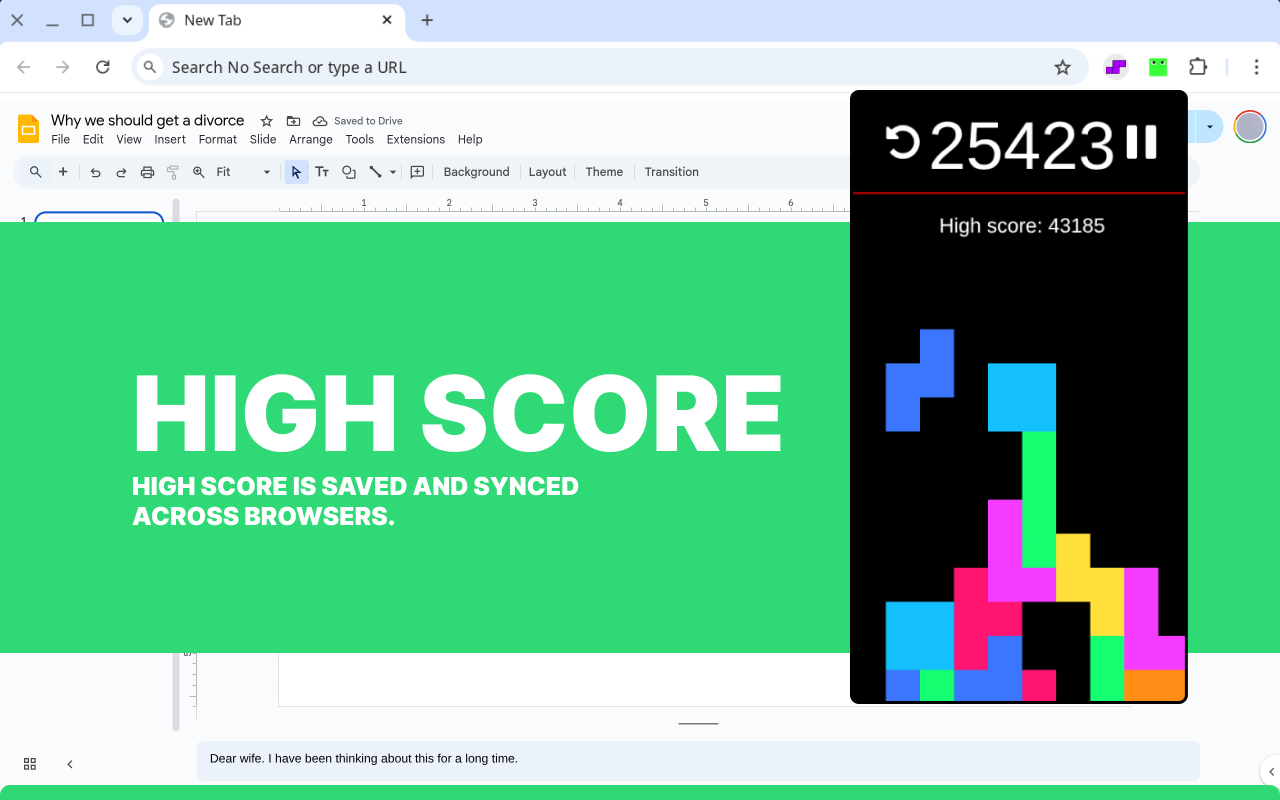Viewport: 1280px width, 800px height.
Task: Move the presentation using the folder icon
Action: (x=293, y=121)
